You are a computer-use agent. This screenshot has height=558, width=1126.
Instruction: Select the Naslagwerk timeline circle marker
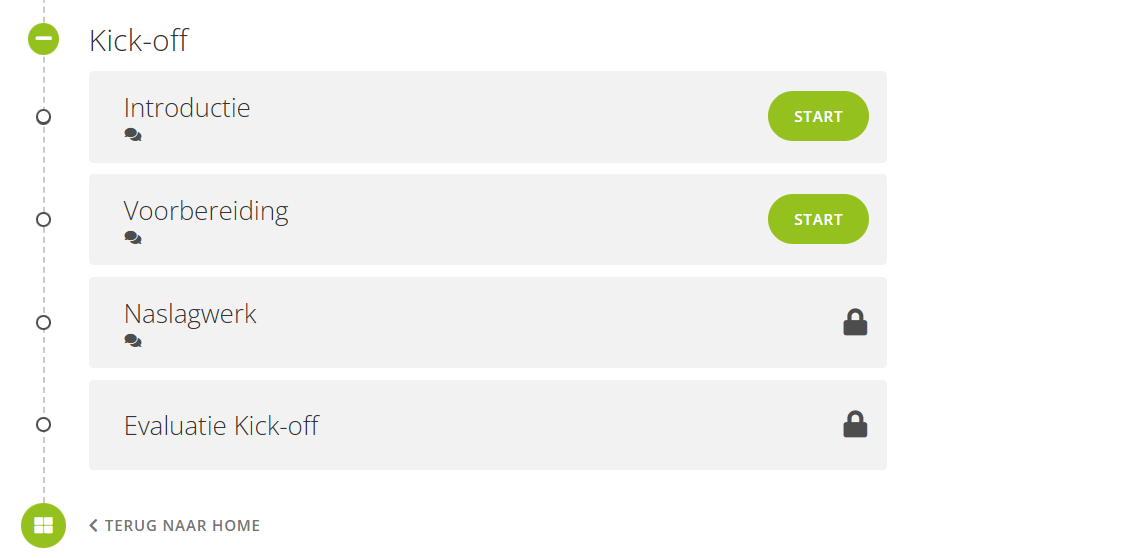(x=43, y=322)
